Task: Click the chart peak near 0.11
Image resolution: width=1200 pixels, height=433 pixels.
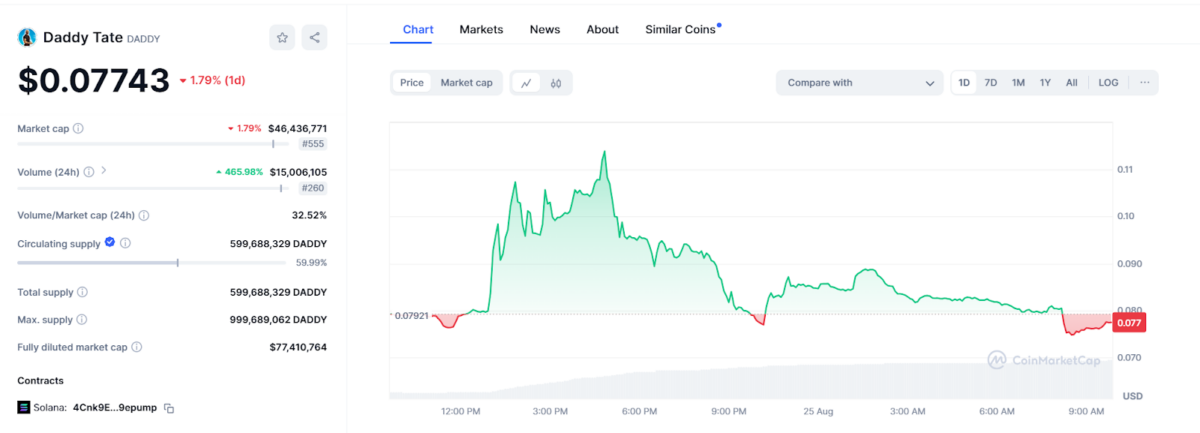Action: (604, 153)
